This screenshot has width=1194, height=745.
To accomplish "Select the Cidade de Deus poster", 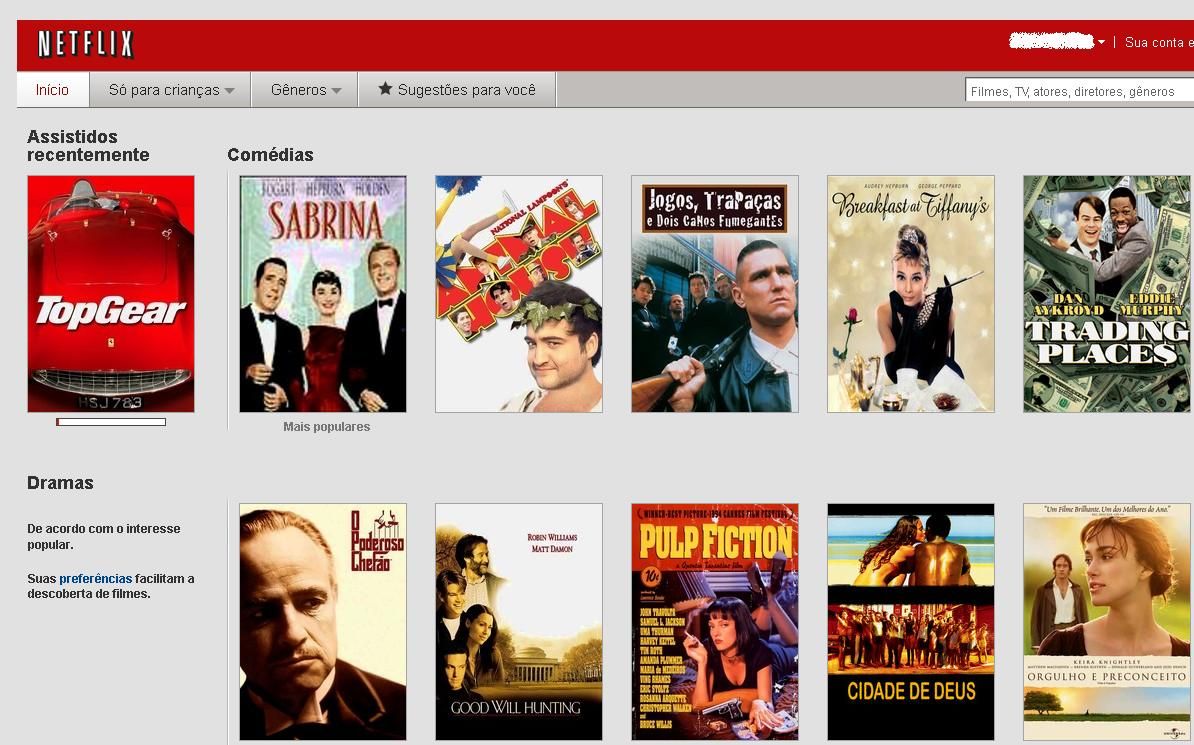I will (x=911, y=622).
